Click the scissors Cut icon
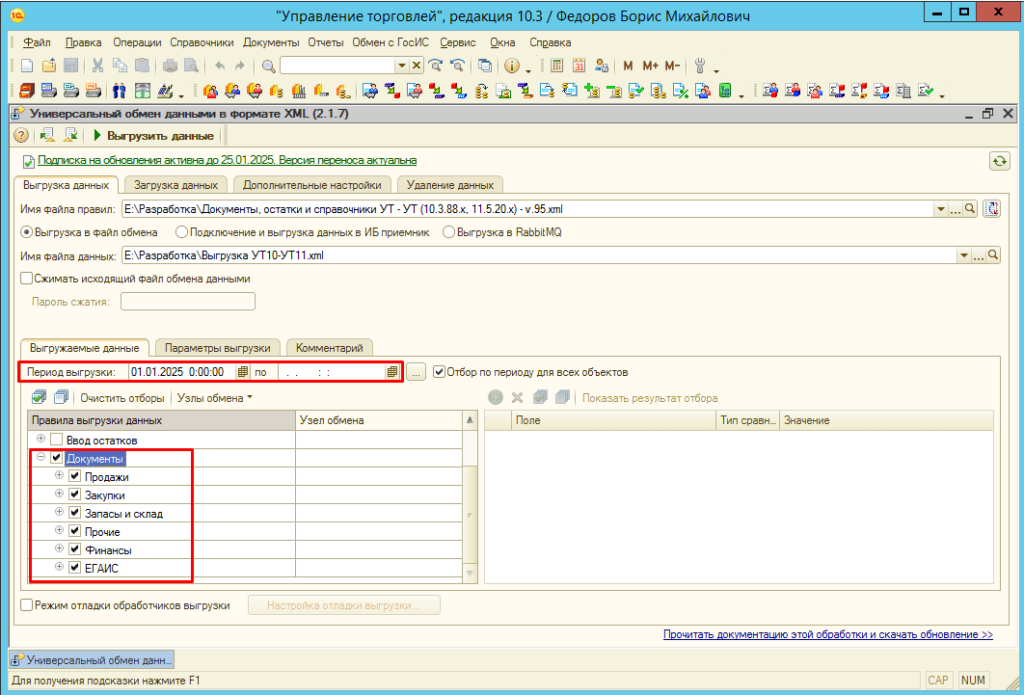1024x695 pixels. [x=98, y=66]
